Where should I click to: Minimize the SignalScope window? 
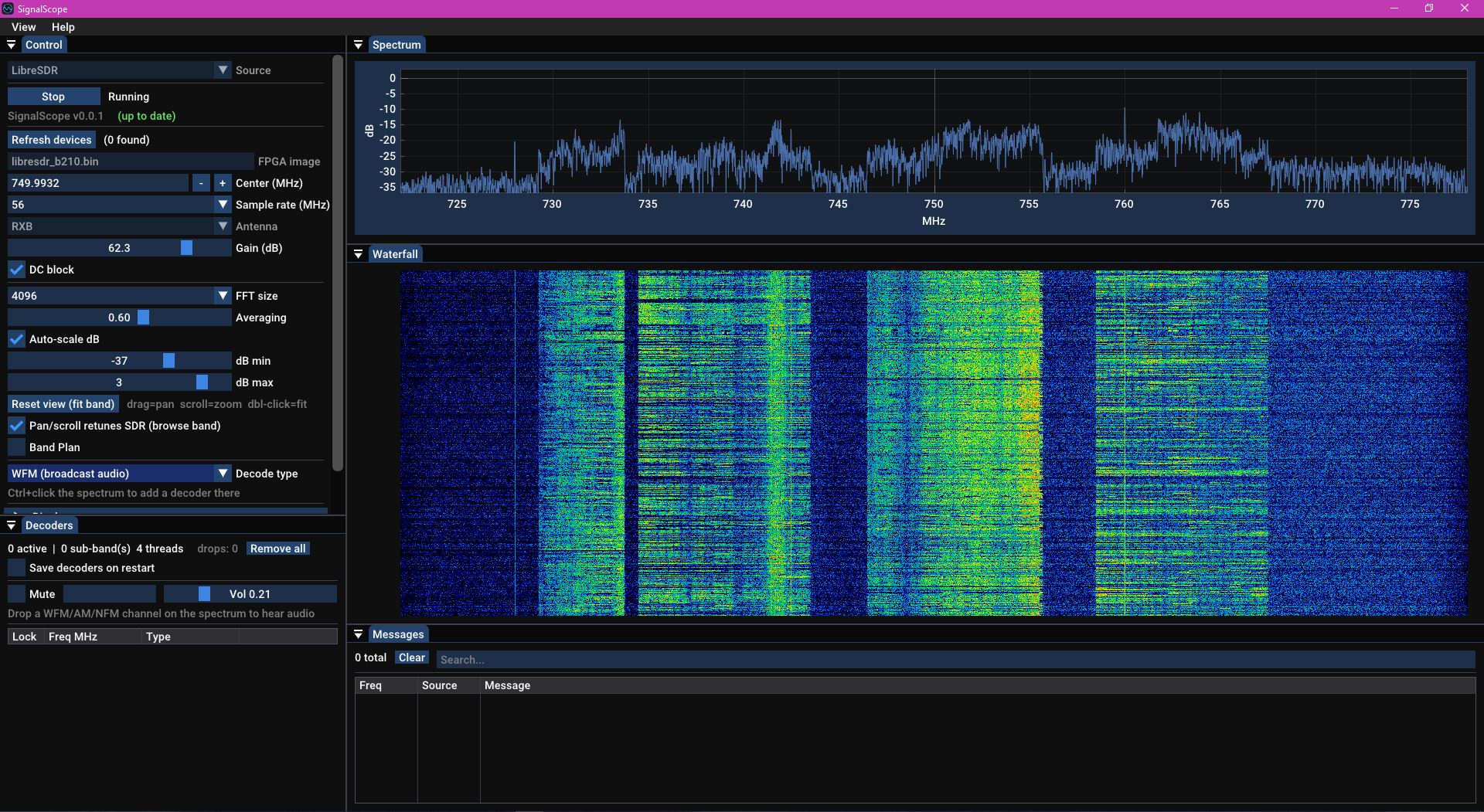pyautogui.click(x=1394, y=8)
